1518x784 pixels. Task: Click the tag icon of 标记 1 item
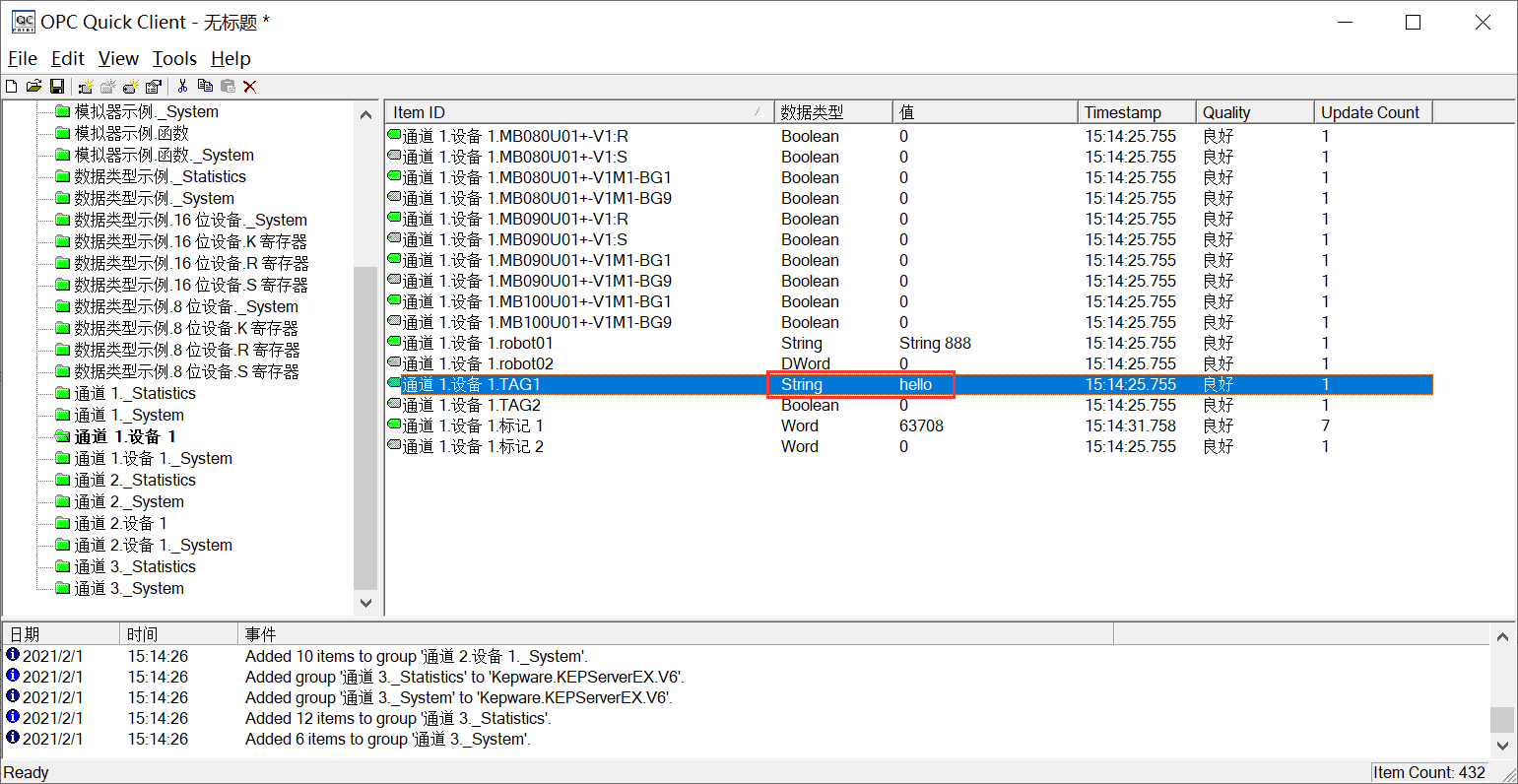click(395, 425)
